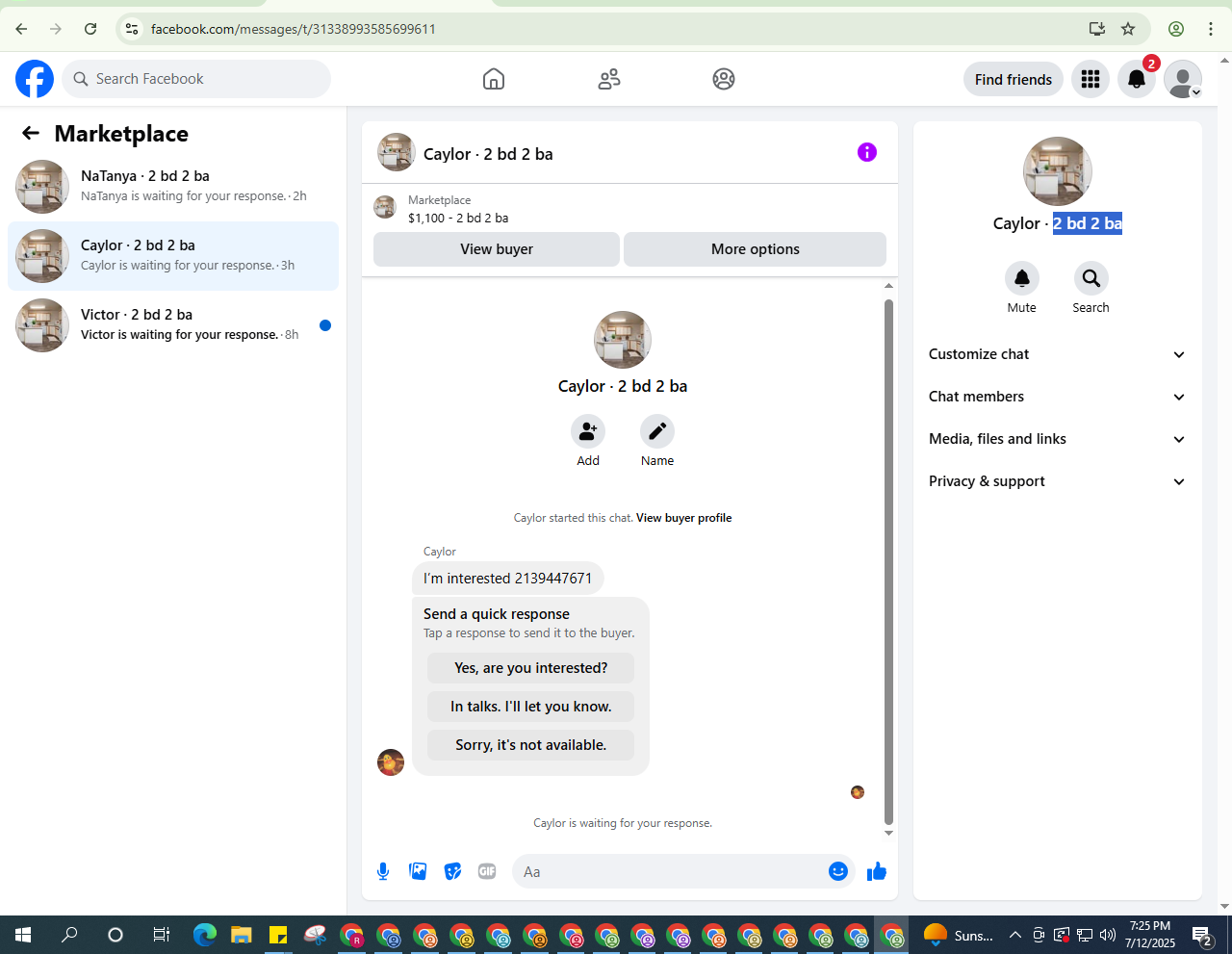The image size is (1232, 954).
Task: Send quick response "Sorry, it's not available."
Action: coord(530,745)
